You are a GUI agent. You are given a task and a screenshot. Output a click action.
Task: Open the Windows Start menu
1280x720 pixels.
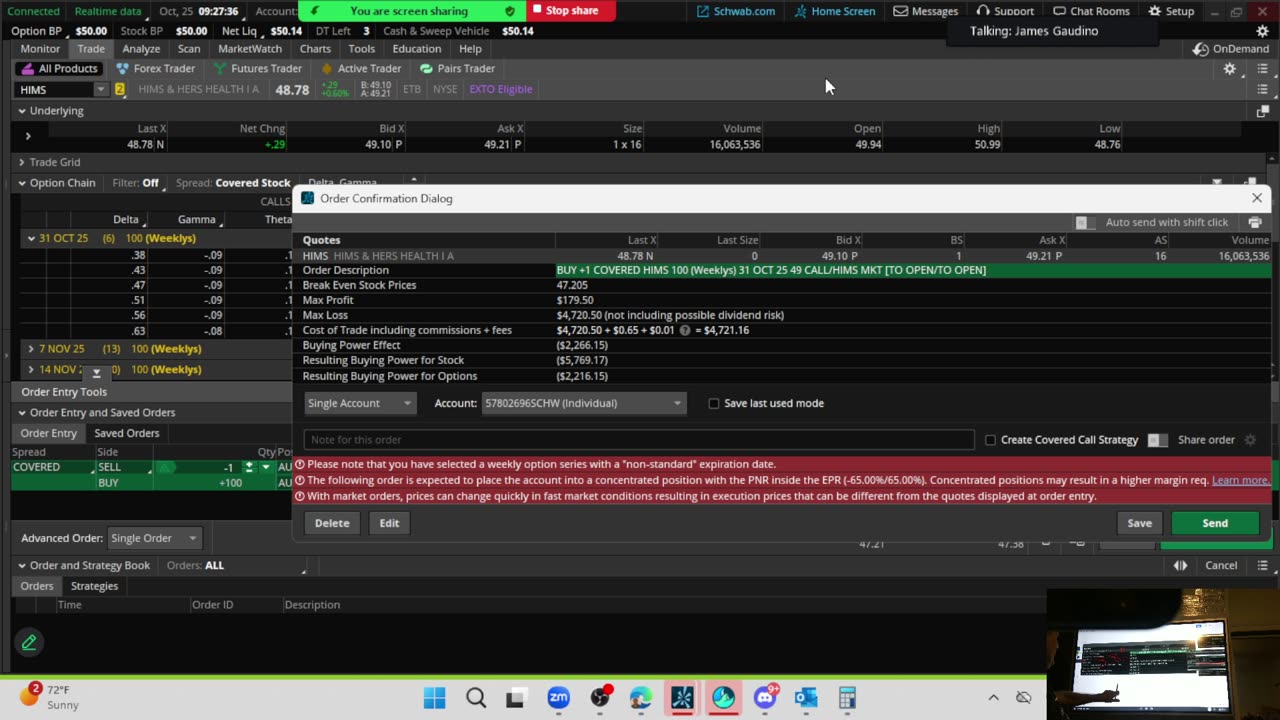click(x=434, y=698)
